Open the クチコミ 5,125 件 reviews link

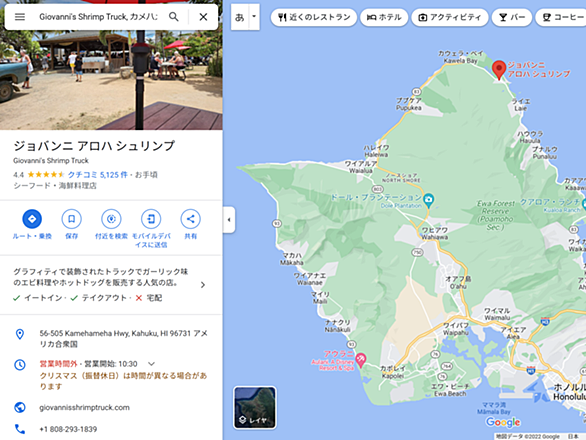pos(98,175)
